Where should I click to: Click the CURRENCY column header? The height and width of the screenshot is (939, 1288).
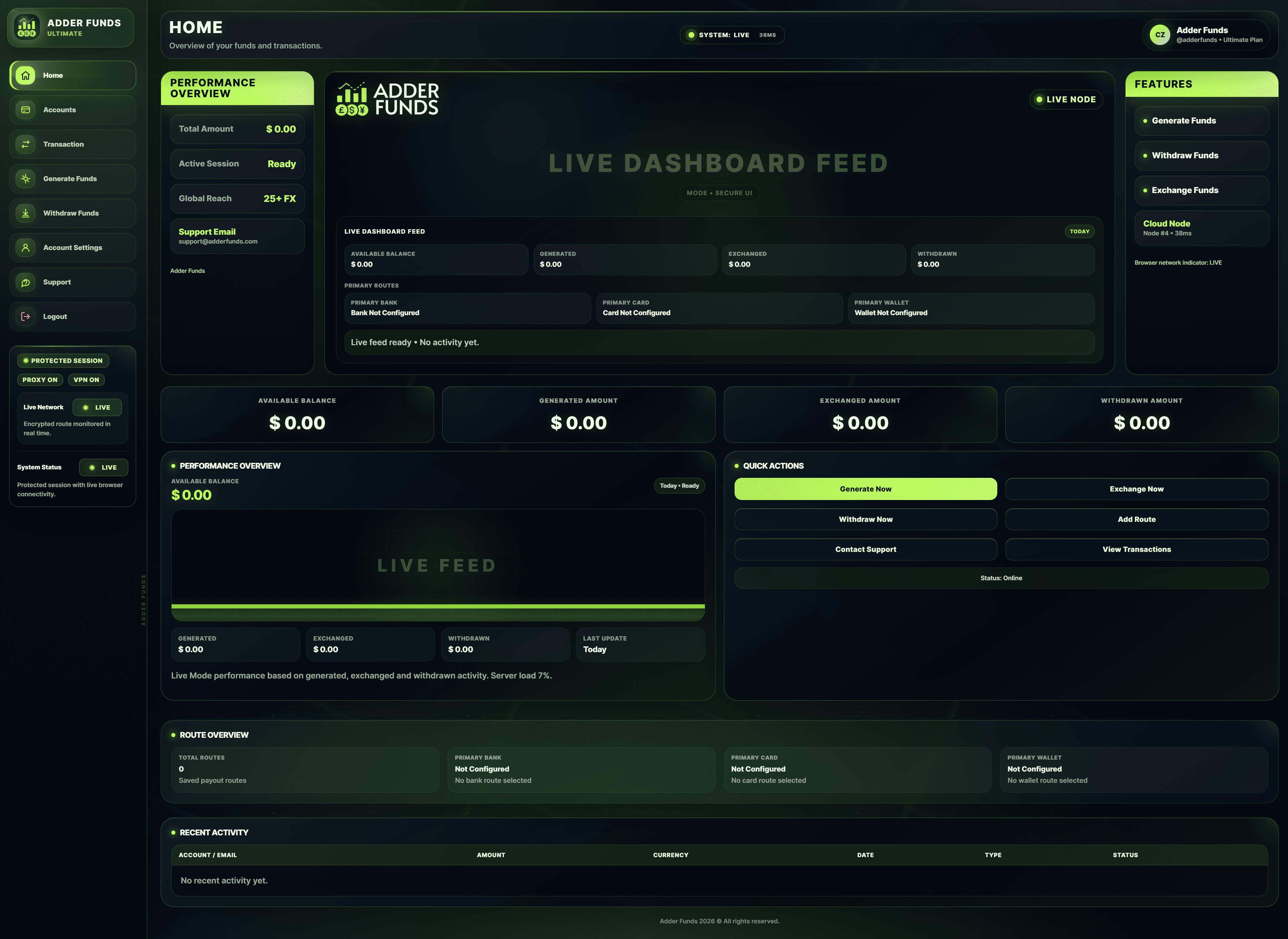[670, 855]
